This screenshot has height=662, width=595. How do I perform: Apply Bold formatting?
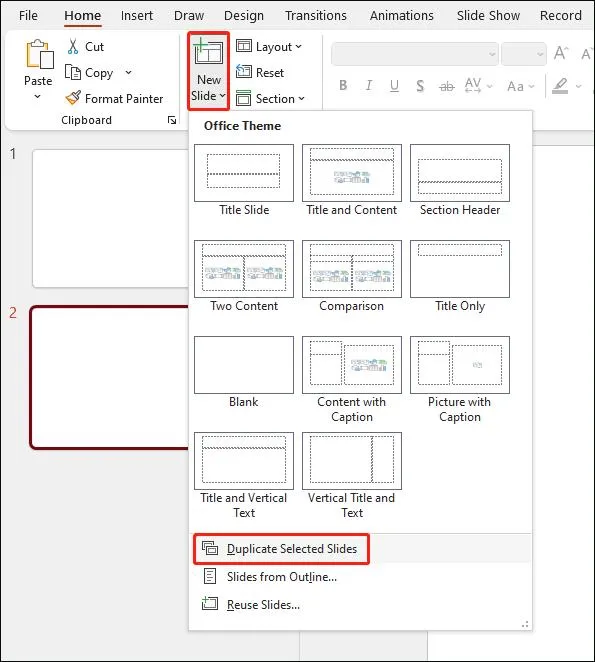point(343,86)
